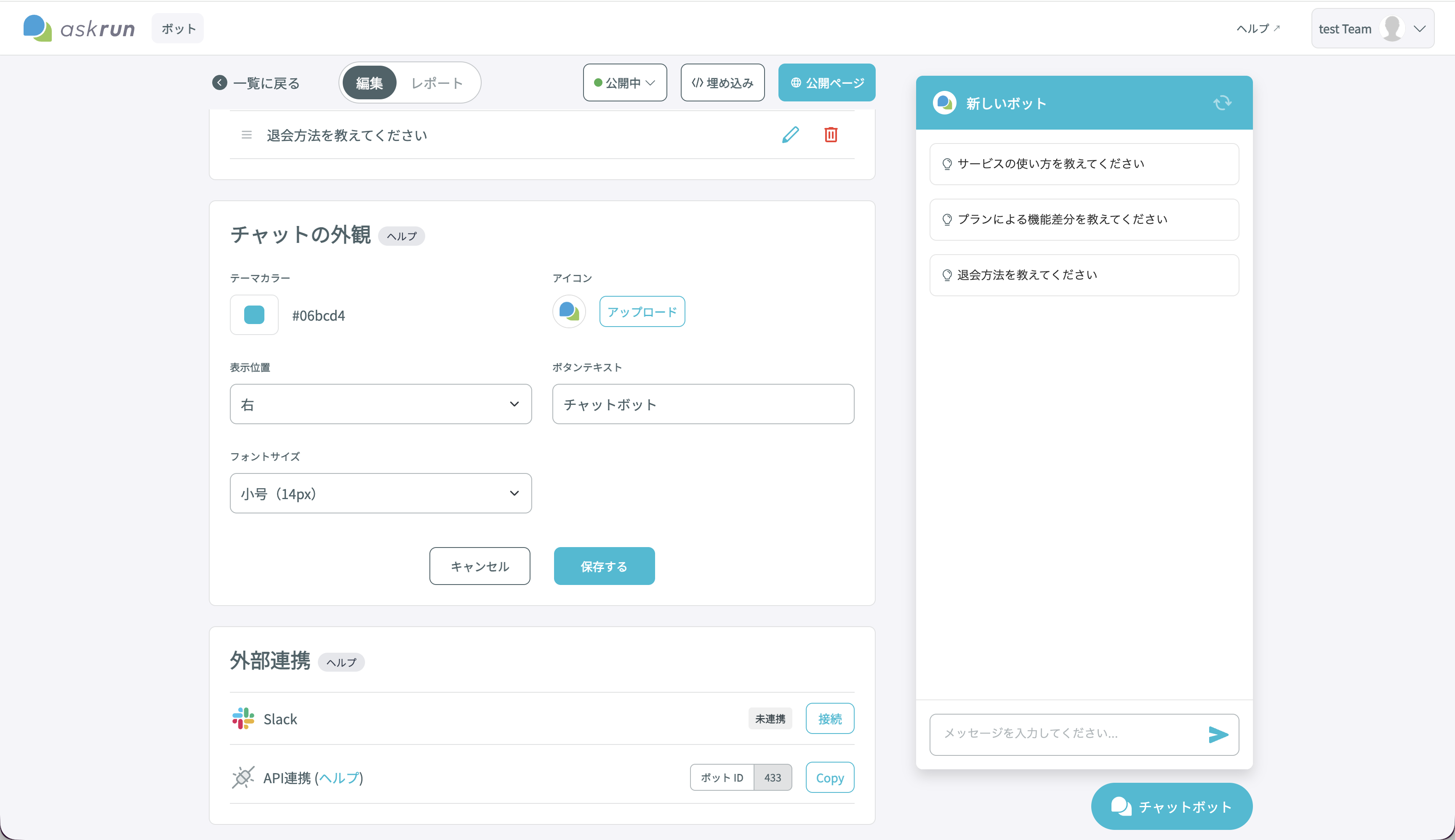Select suggestion サービスの使い方を教えてください

[1084, 164]
